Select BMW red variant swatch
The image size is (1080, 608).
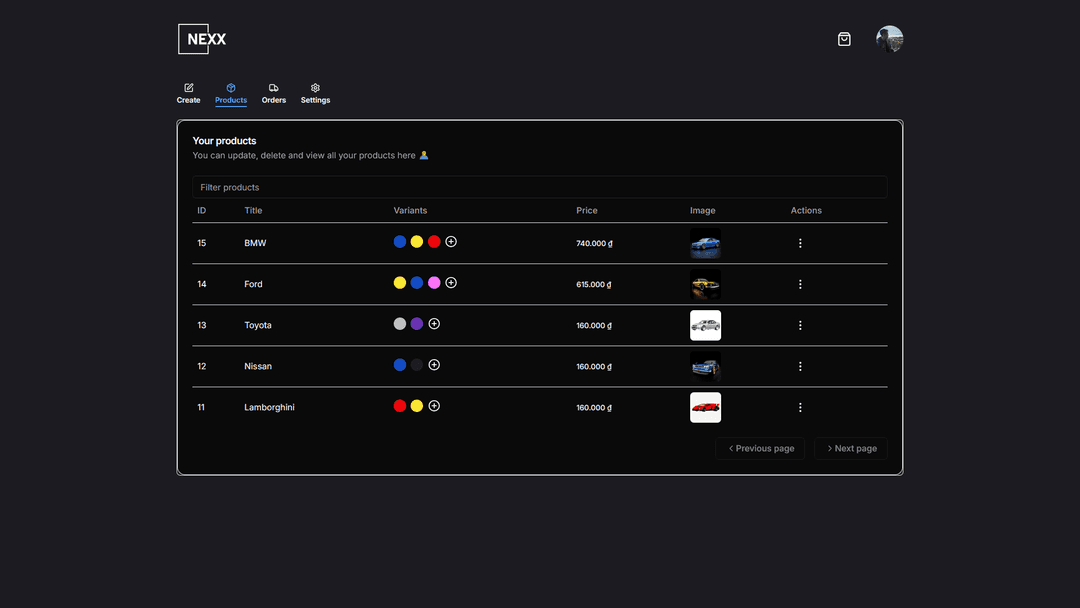(434, 242)
